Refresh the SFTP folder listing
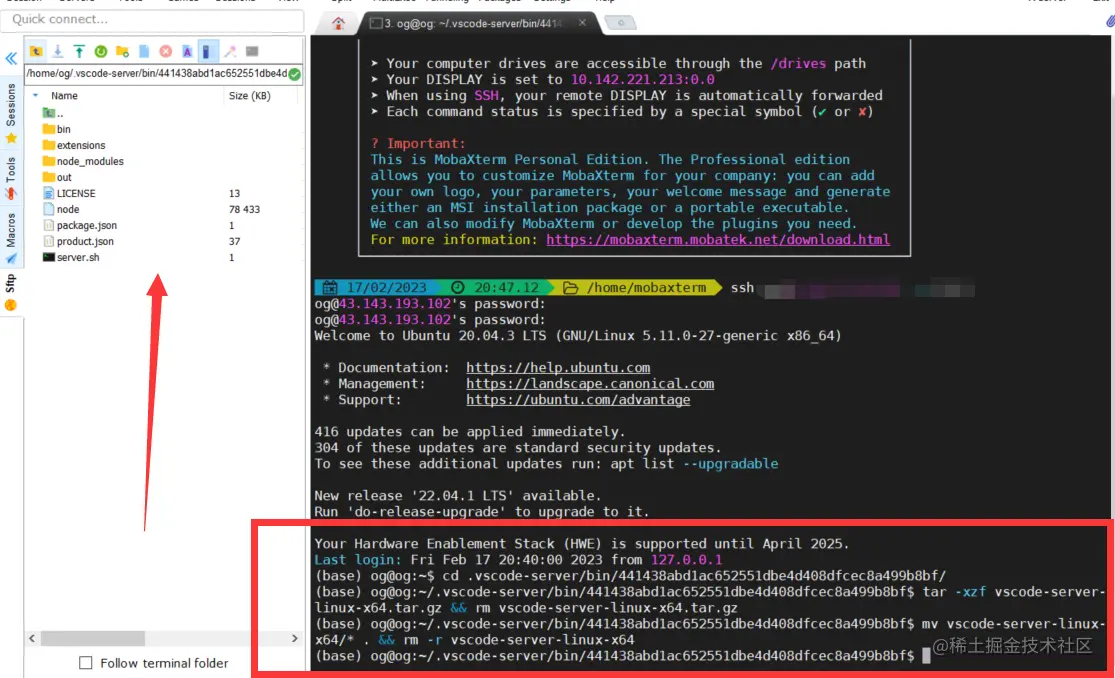The width and height of the screenshot is (1115, 678). (x=101, y=51)
